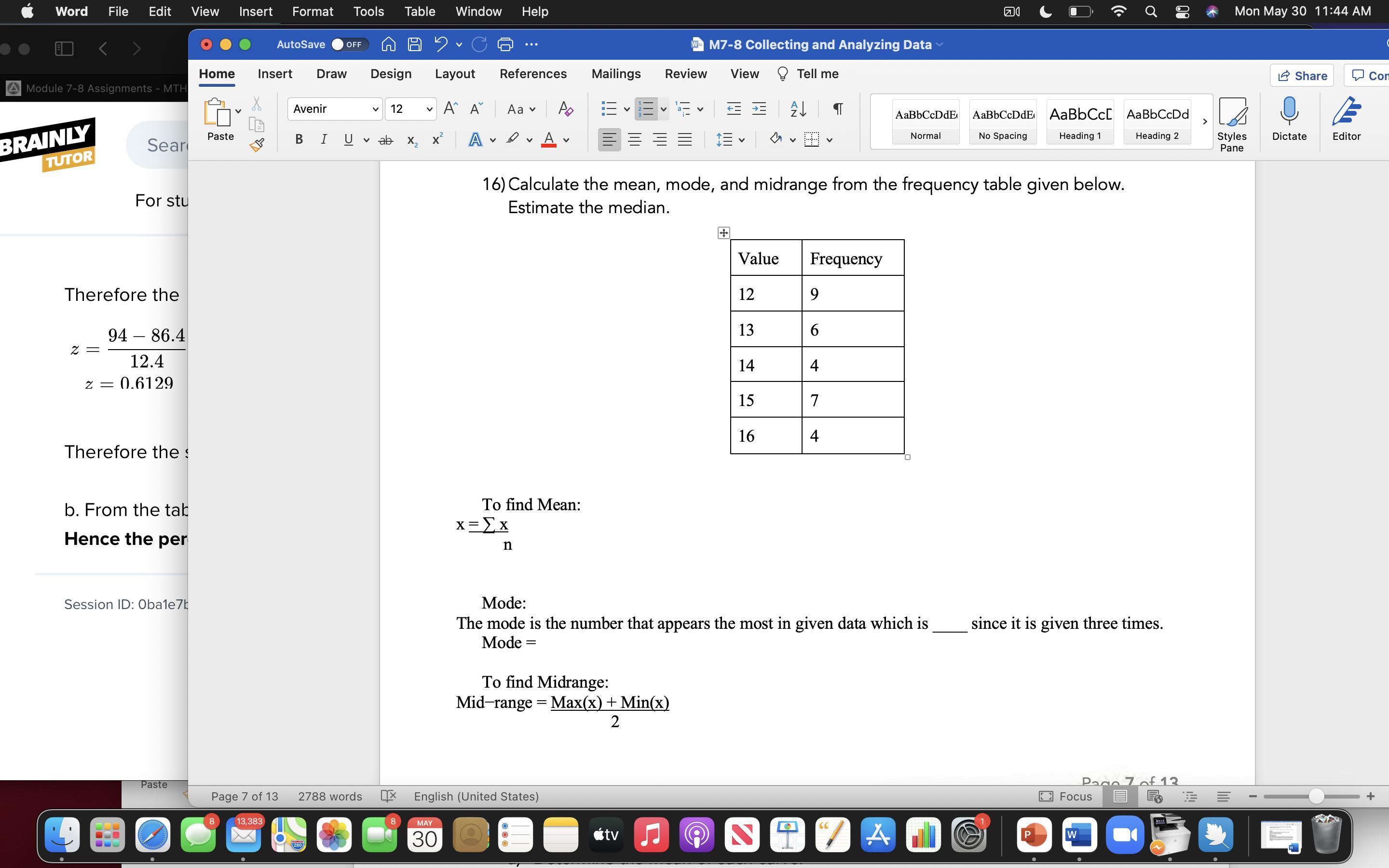Click the zoom slider handle
The image size is (1389, 868).
[x=1316, y=796]
